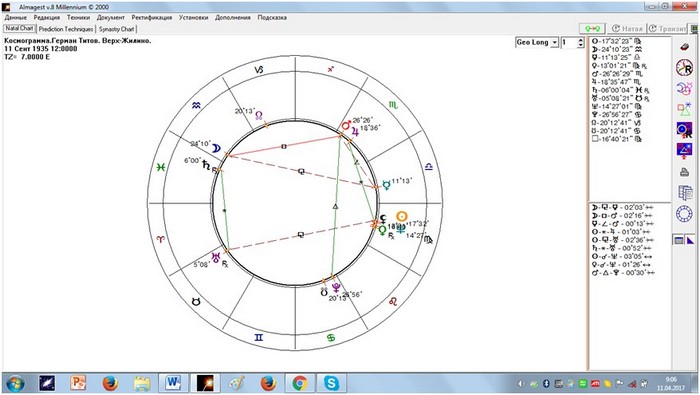The image size is (700, 395).
Task: Click the copy documents icon
Action: [684, 193]
